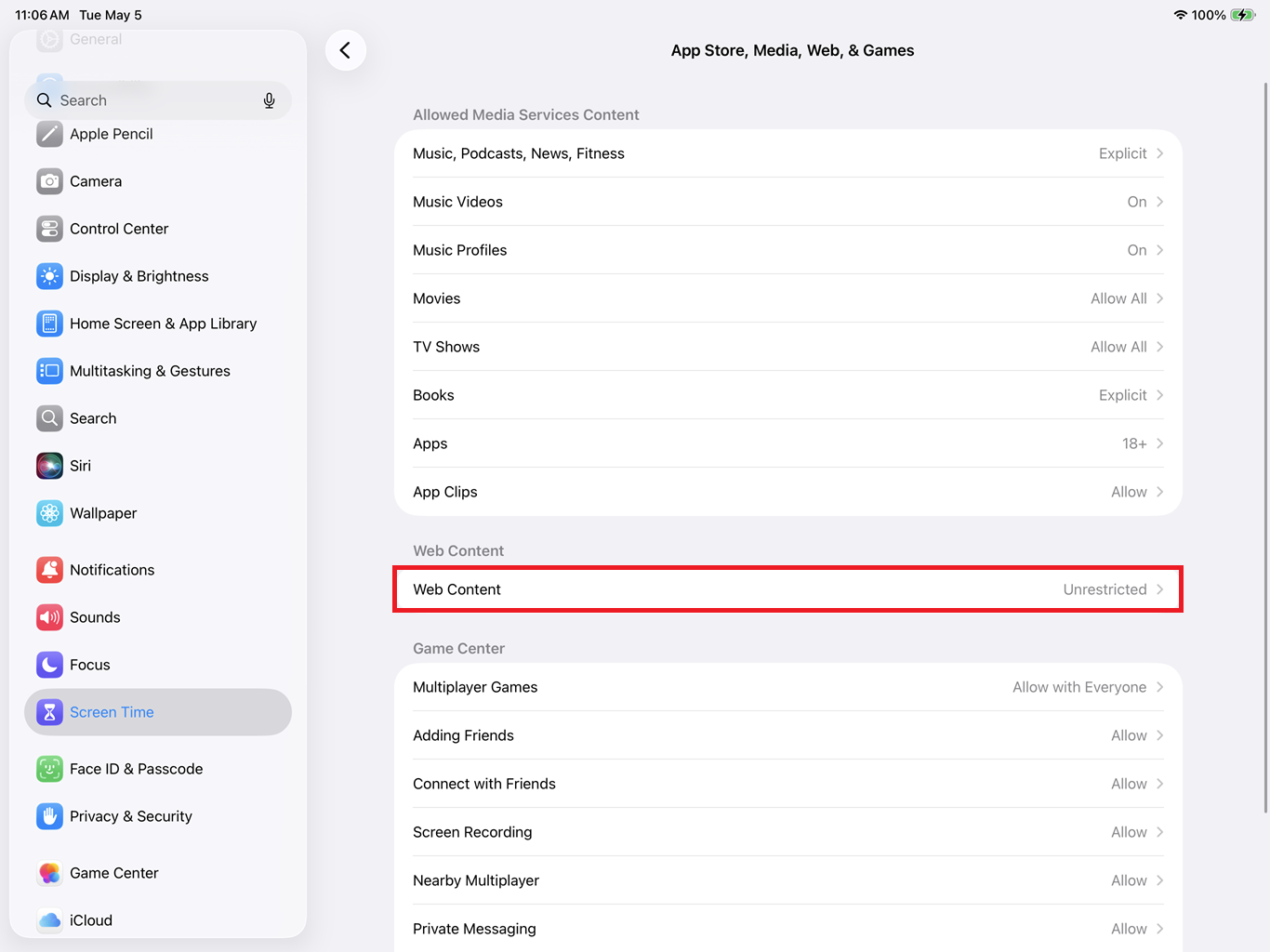Choose the Movies rating row
1270x952 pixels.
coord(788,298)
